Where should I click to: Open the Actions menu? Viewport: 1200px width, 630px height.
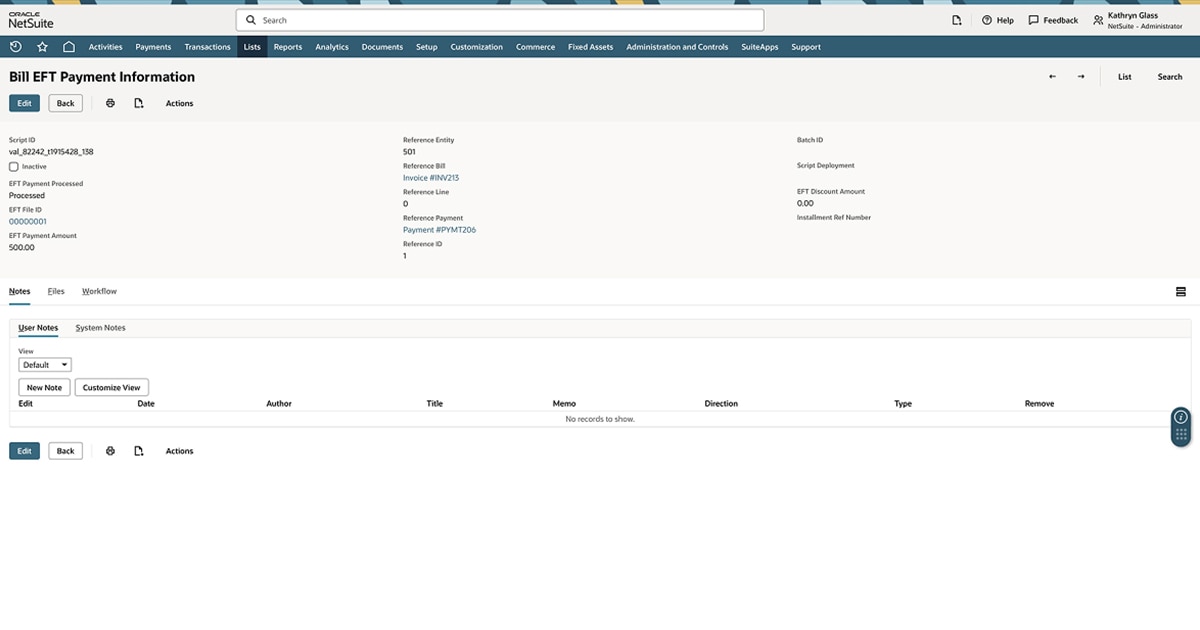coord(179,103)
